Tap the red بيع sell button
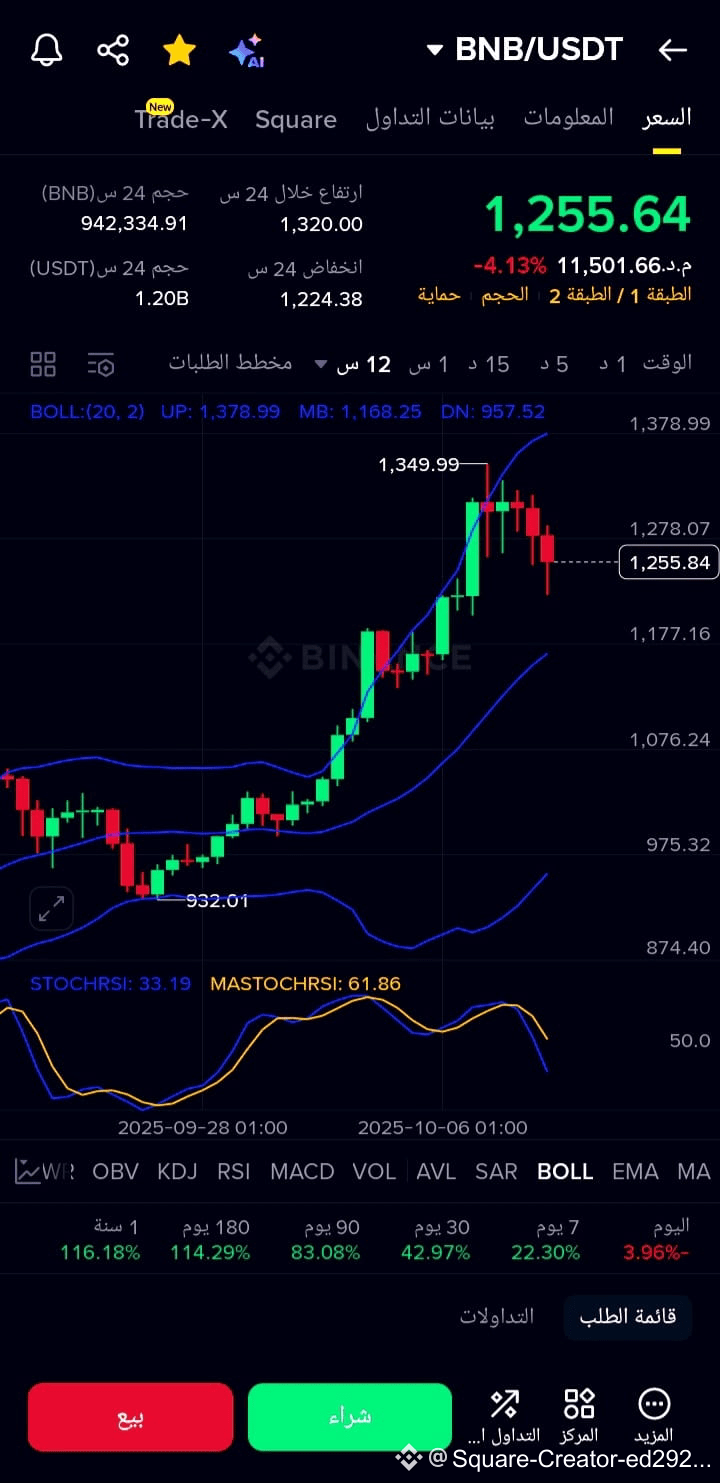This screenshot has height=1483, width=720. pyautogui.click(x=131, y=1416)
